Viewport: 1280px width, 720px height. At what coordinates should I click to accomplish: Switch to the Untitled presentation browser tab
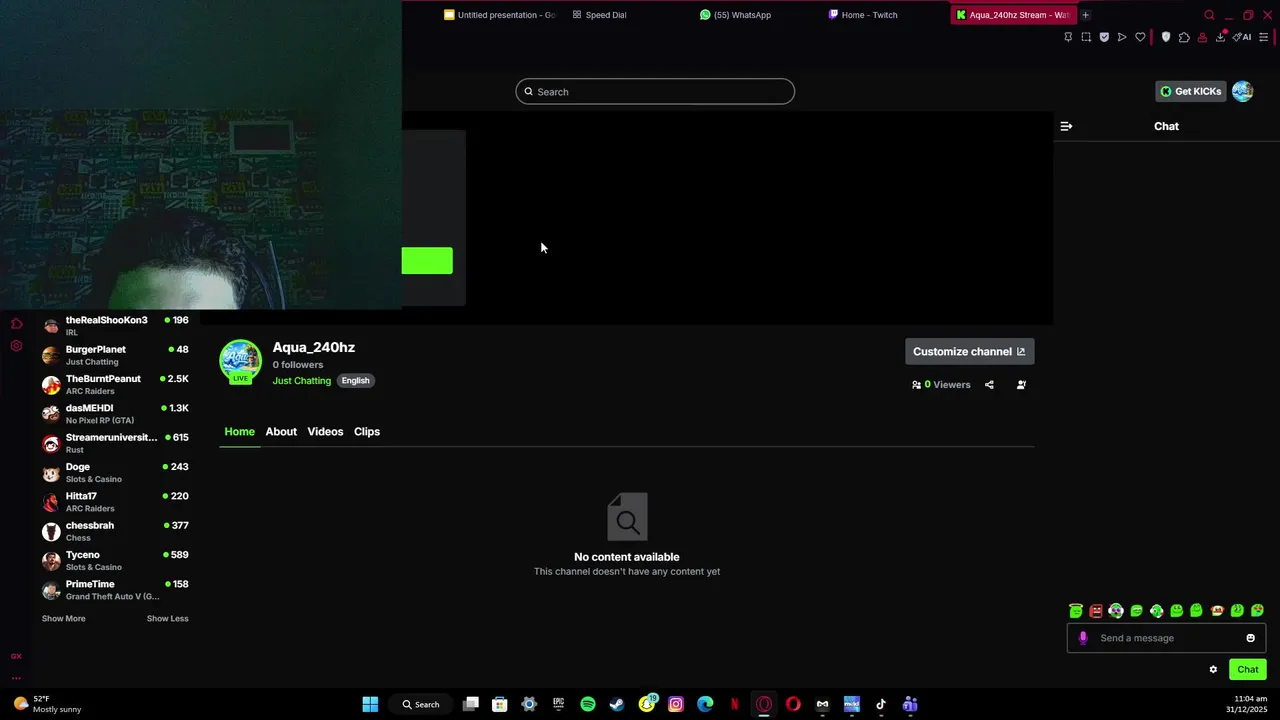[500, 15]
